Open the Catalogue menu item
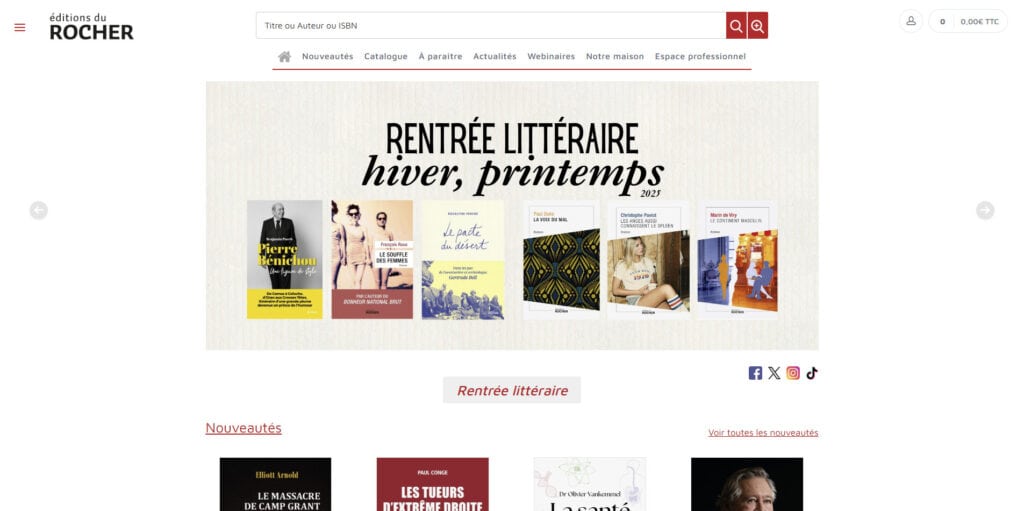This screenshot has height=511, width=1024. coord(386,56)
